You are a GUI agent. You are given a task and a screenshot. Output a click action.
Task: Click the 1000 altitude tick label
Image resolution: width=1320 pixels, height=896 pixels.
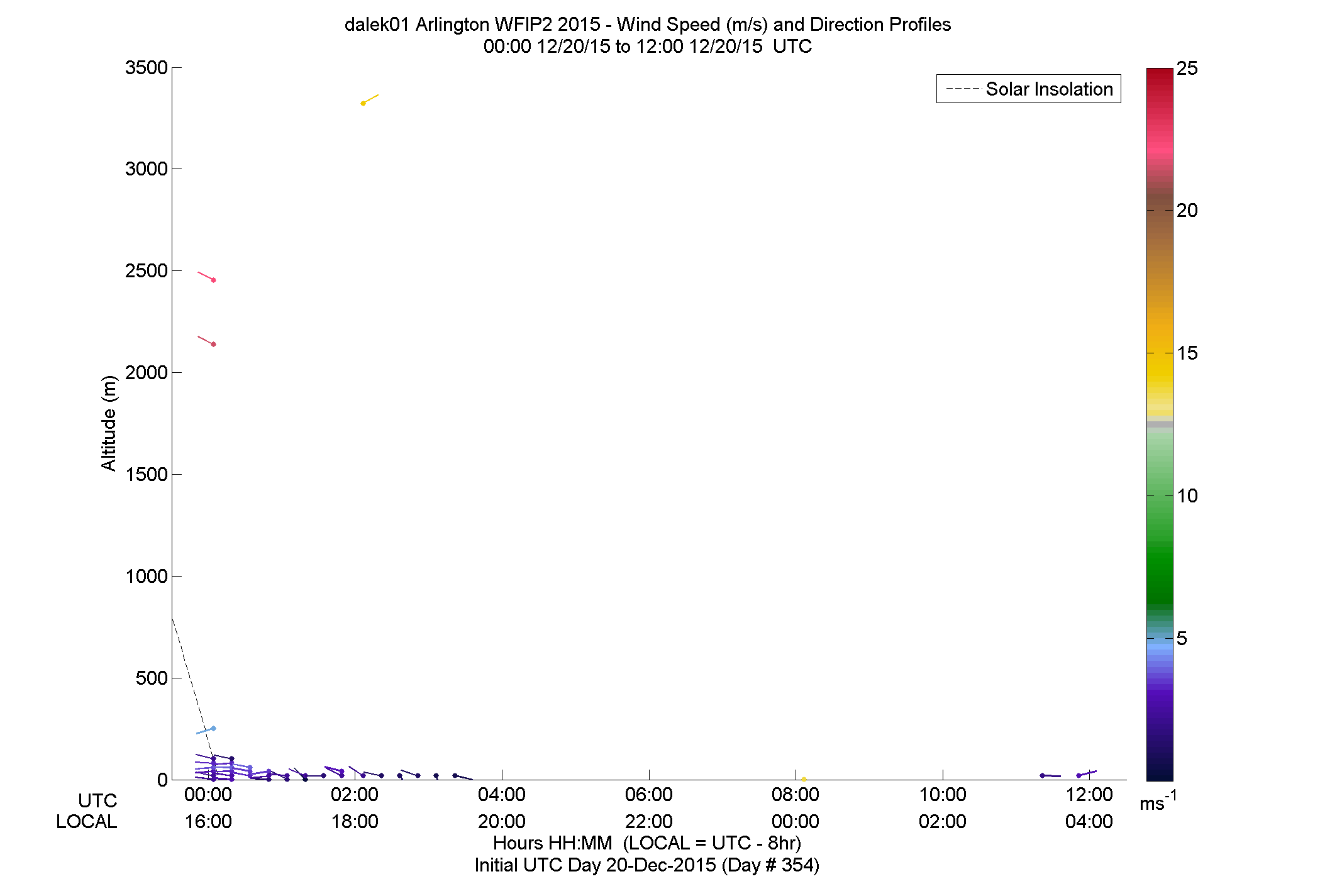coord(146,576)
